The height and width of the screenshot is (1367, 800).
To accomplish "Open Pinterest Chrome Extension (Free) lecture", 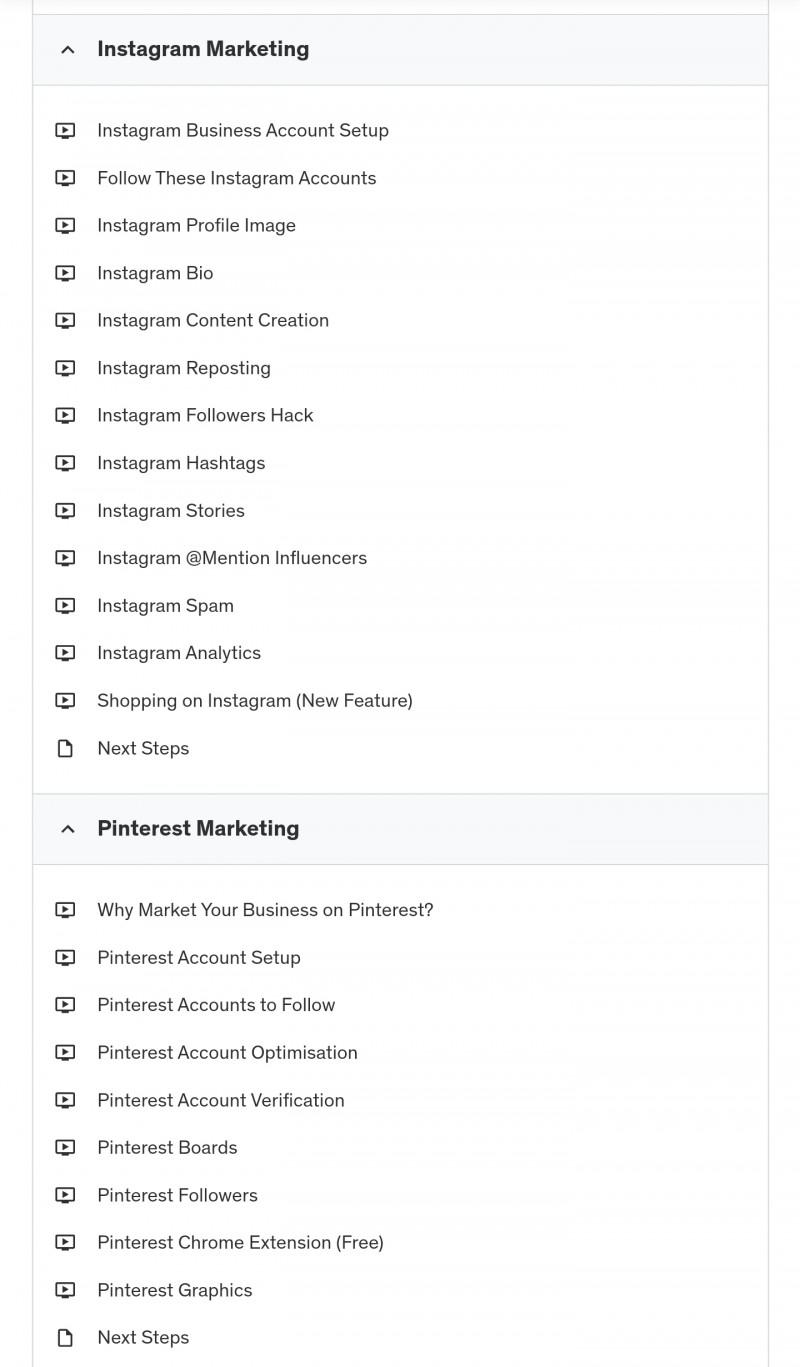I will click(x=240, y=1242).
